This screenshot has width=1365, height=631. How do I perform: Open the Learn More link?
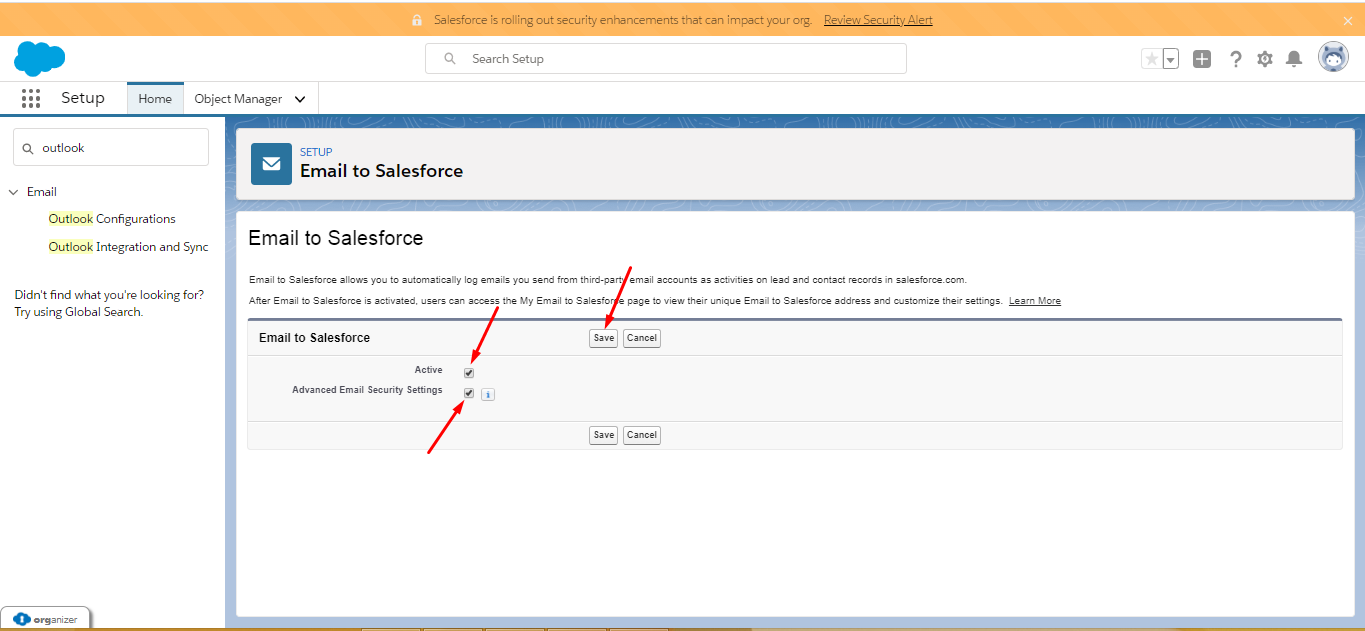click(x=1034, y=300)
